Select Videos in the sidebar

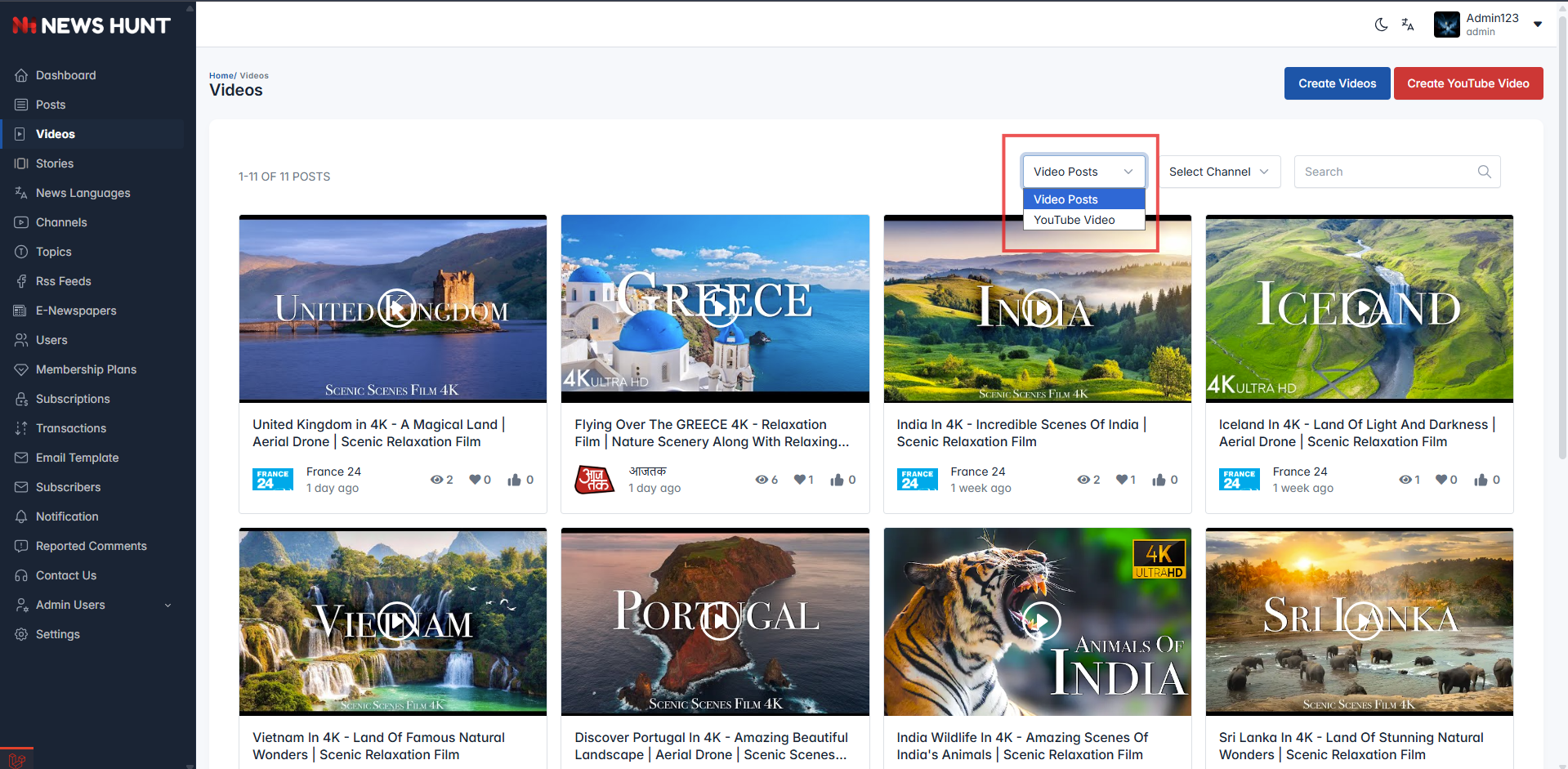[55, 134]
